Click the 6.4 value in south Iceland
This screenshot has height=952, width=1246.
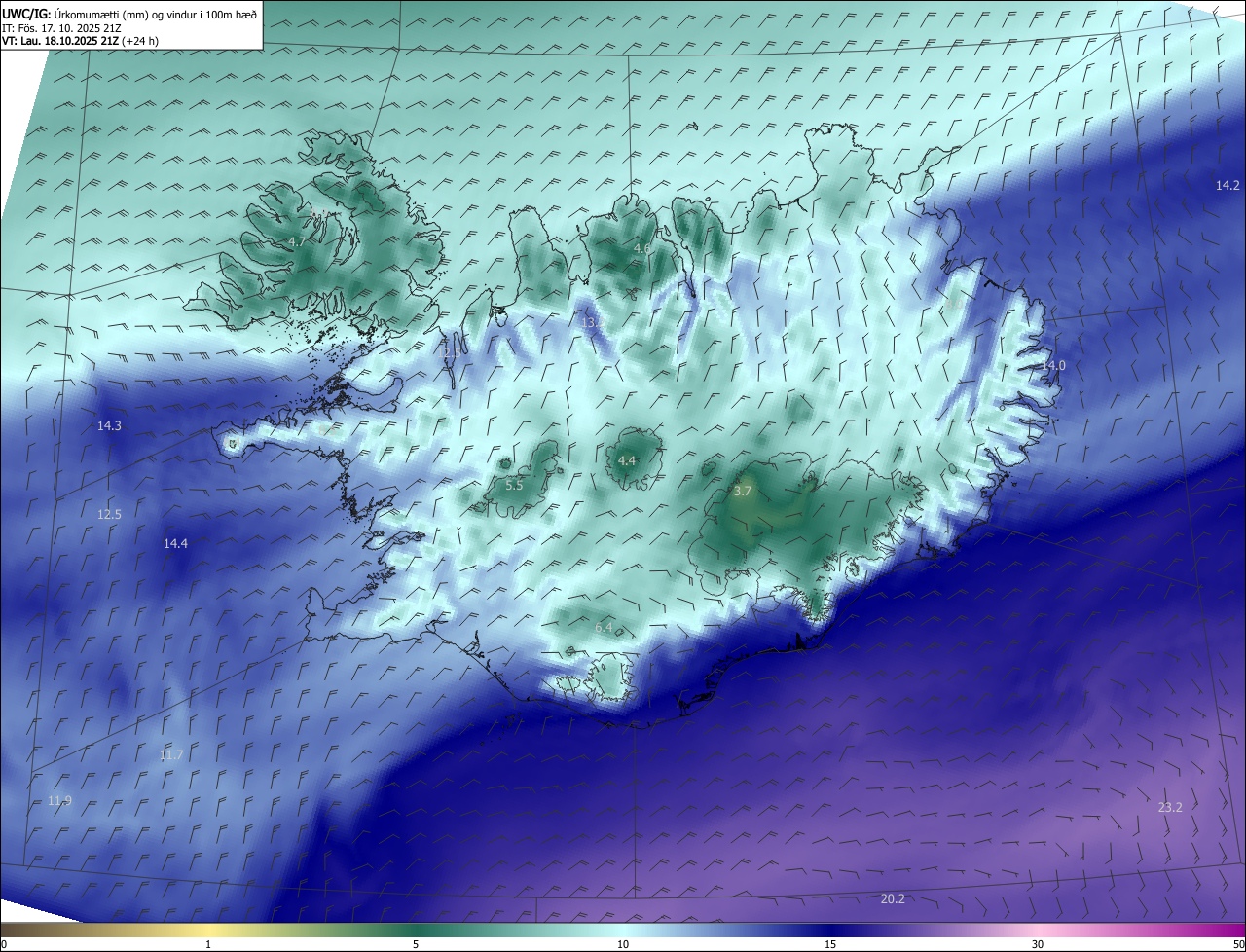[x=604, y=628]
